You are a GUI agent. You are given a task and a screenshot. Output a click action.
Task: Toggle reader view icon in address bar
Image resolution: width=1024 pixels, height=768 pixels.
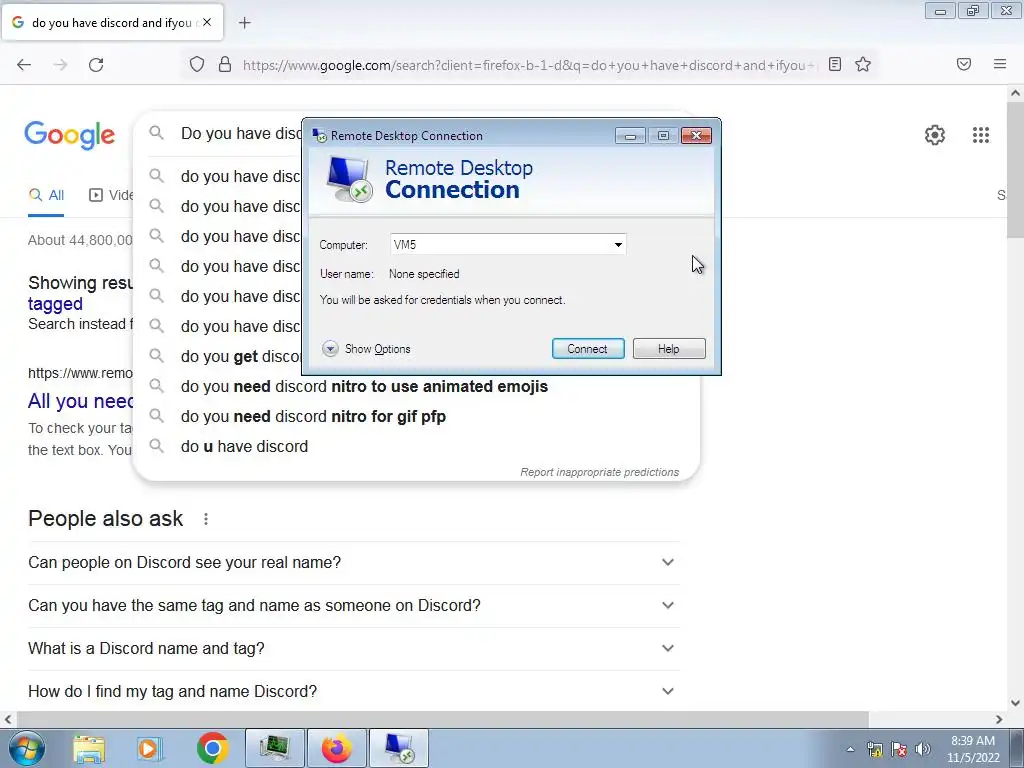coord(835,64)
